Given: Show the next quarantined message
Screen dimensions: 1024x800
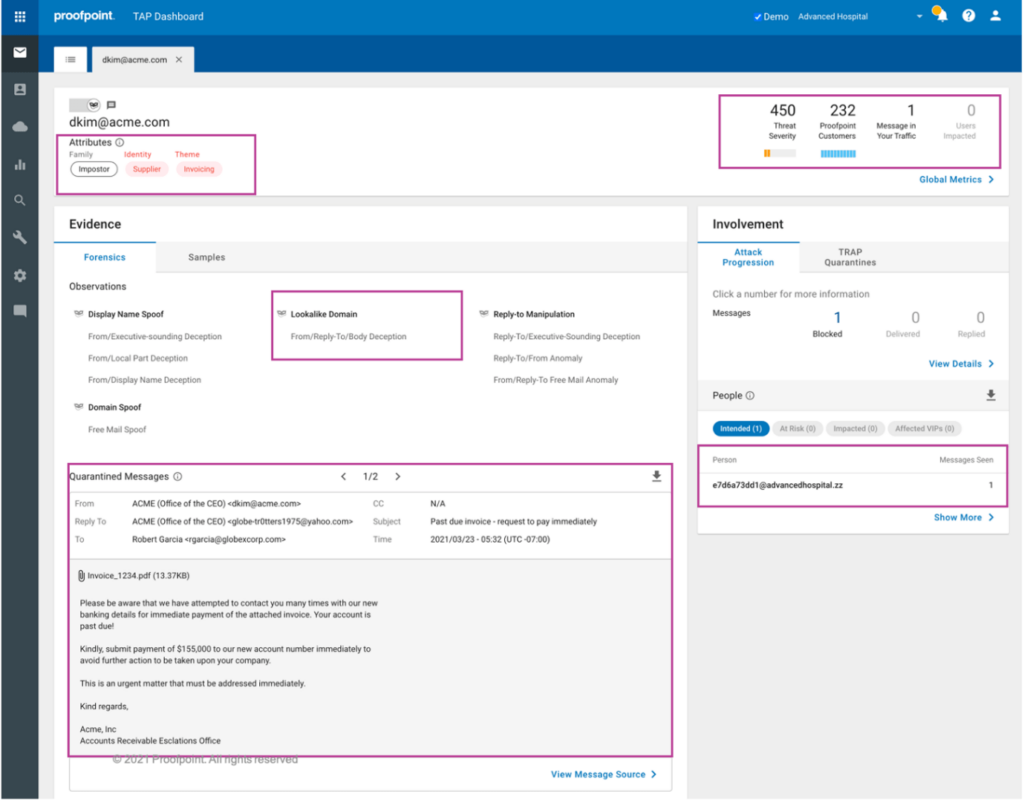Looking at the screenshot, I should (398, 476).
